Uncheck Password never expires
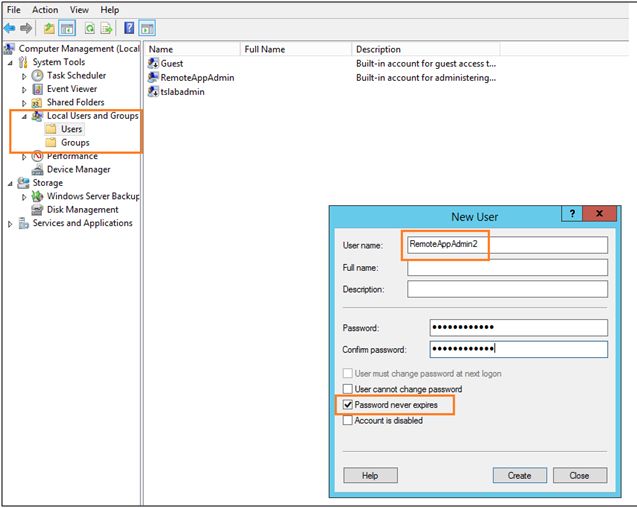Viewport: 637px width, 508px height. point(348,405)
